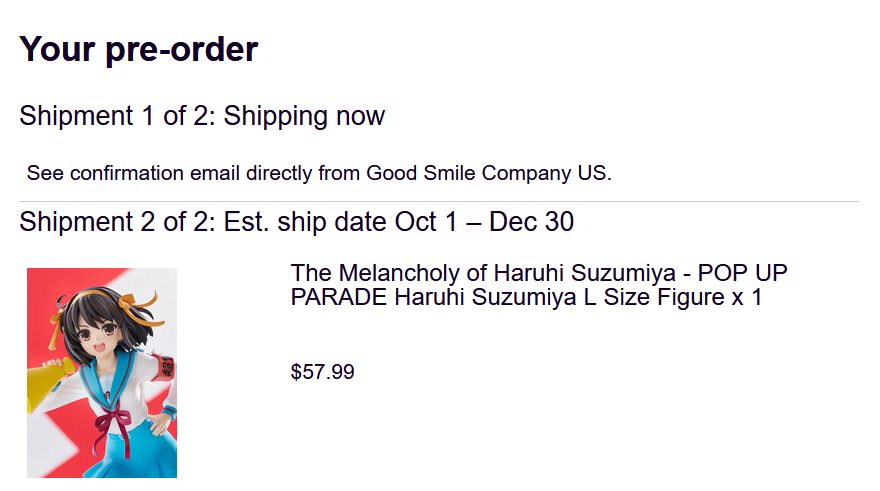Click the $57.99 price

[322, 372]
